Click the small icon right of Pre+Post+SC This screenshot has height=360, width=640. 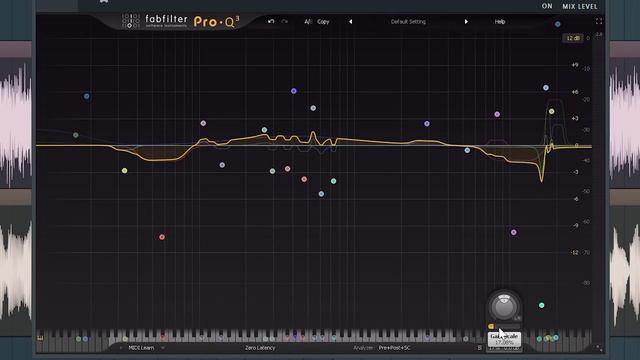(x=480, y=348)
